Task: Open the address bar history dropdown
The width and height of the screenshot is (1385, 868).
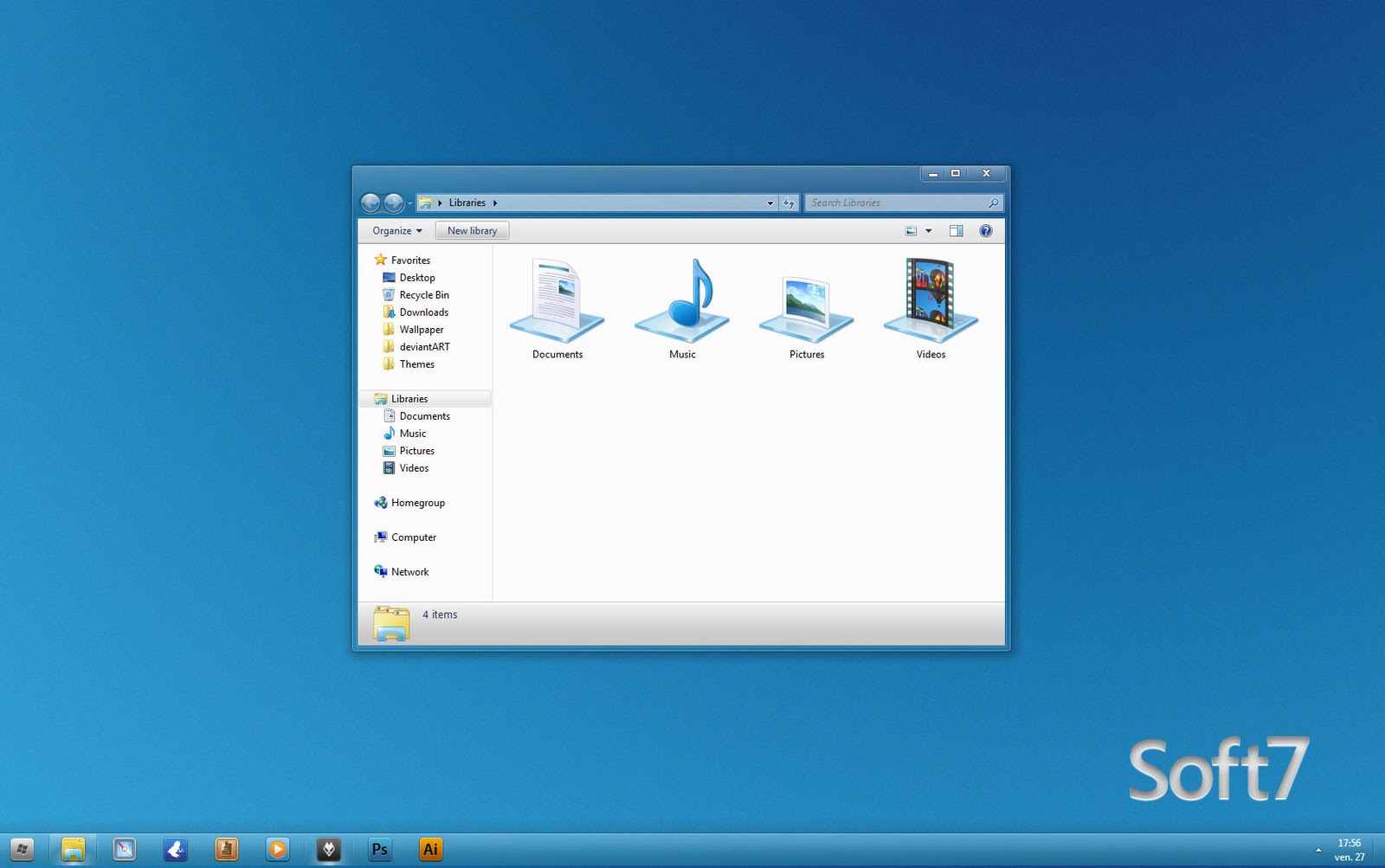Action: pyautogui.click(x=769, y=202)
